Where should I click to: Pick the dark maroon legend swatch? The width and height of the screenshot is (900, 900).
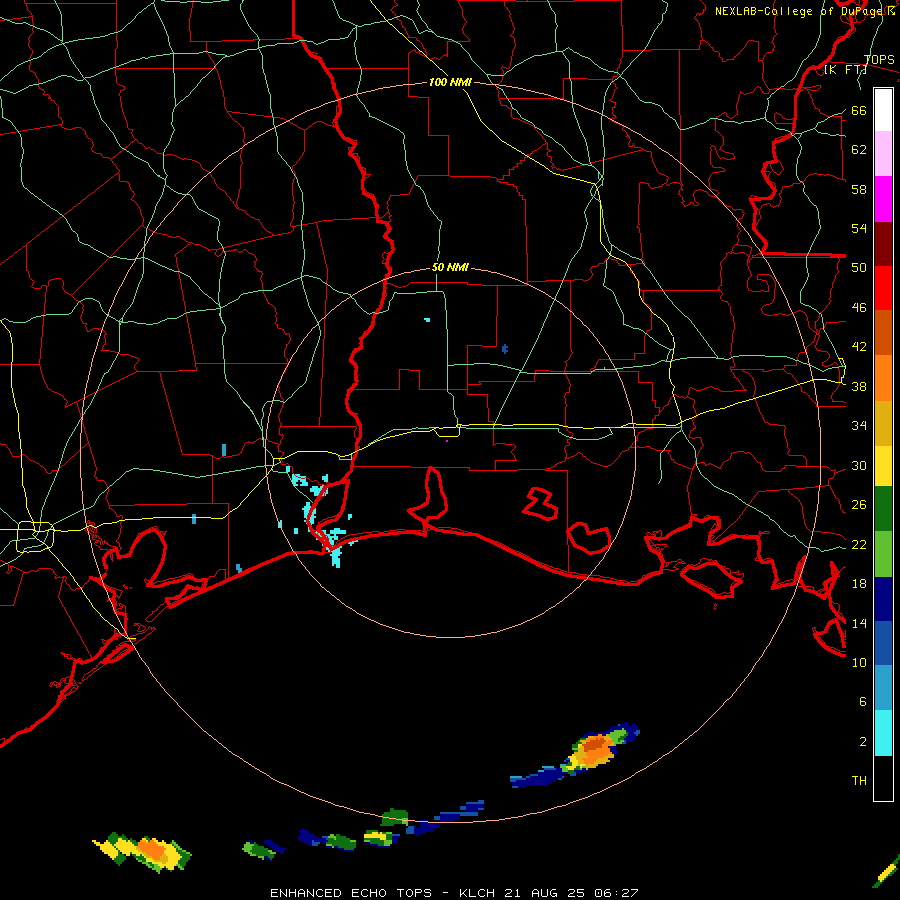(883, 243)
